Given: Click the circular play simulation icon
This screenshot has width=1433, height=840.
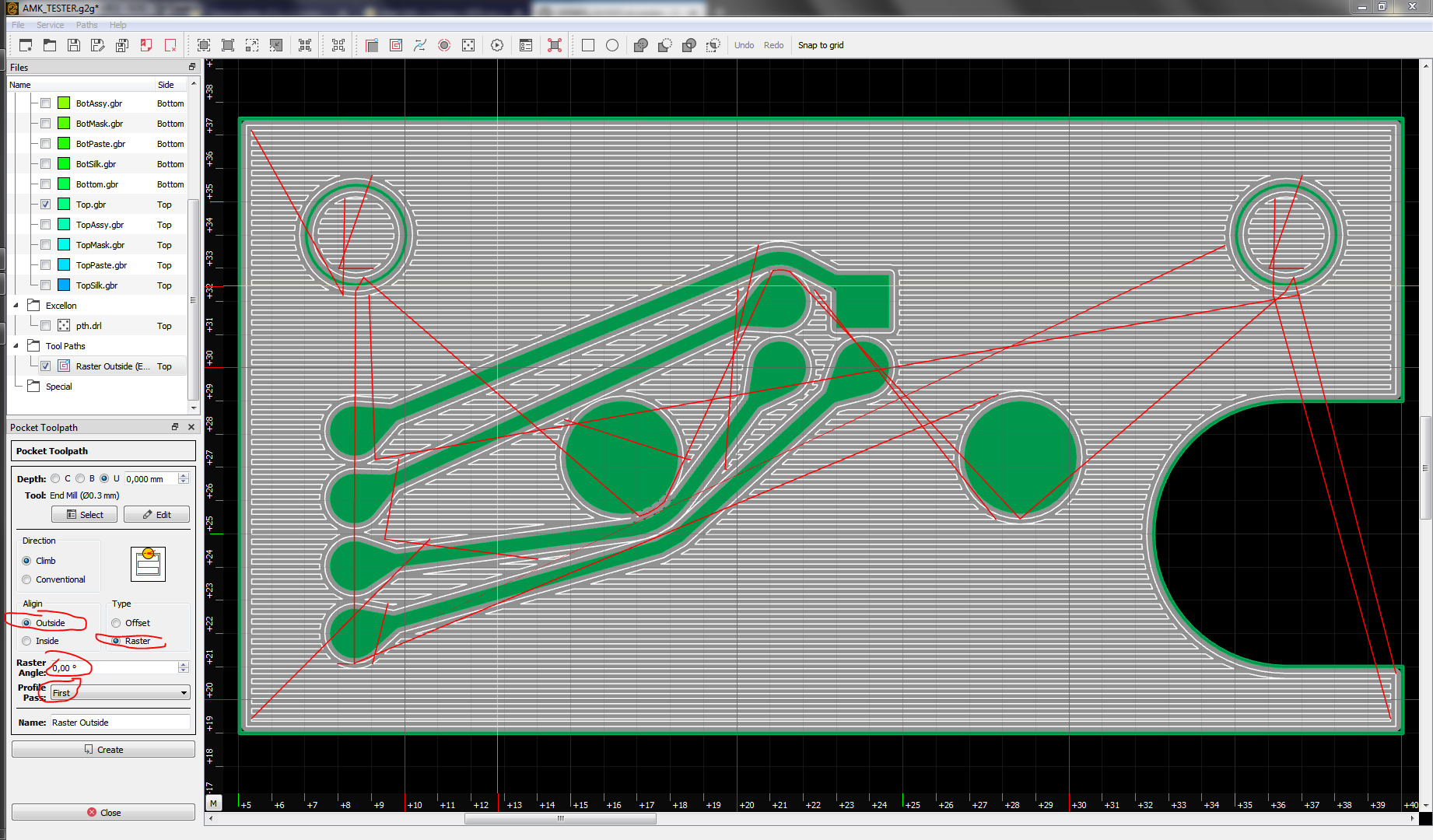Looking at the screenshot, I should tap(497, 45).
